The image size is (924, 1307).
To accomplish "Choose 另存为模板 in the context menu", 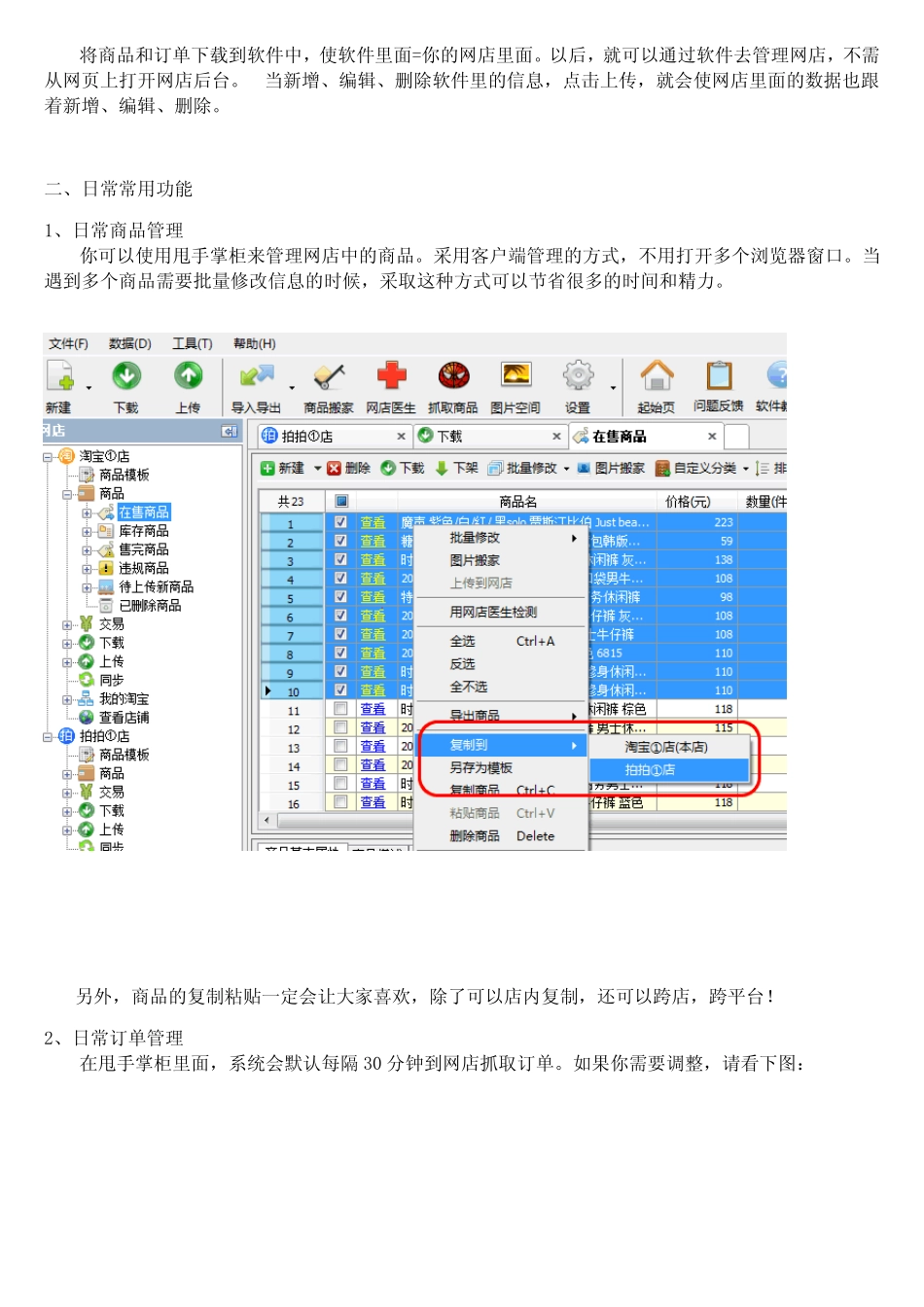I will [x=502, y=767].
